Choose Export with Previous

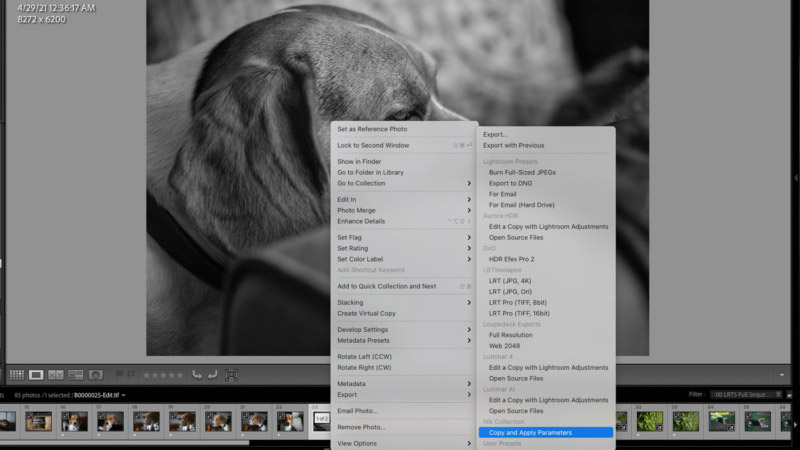513,145
